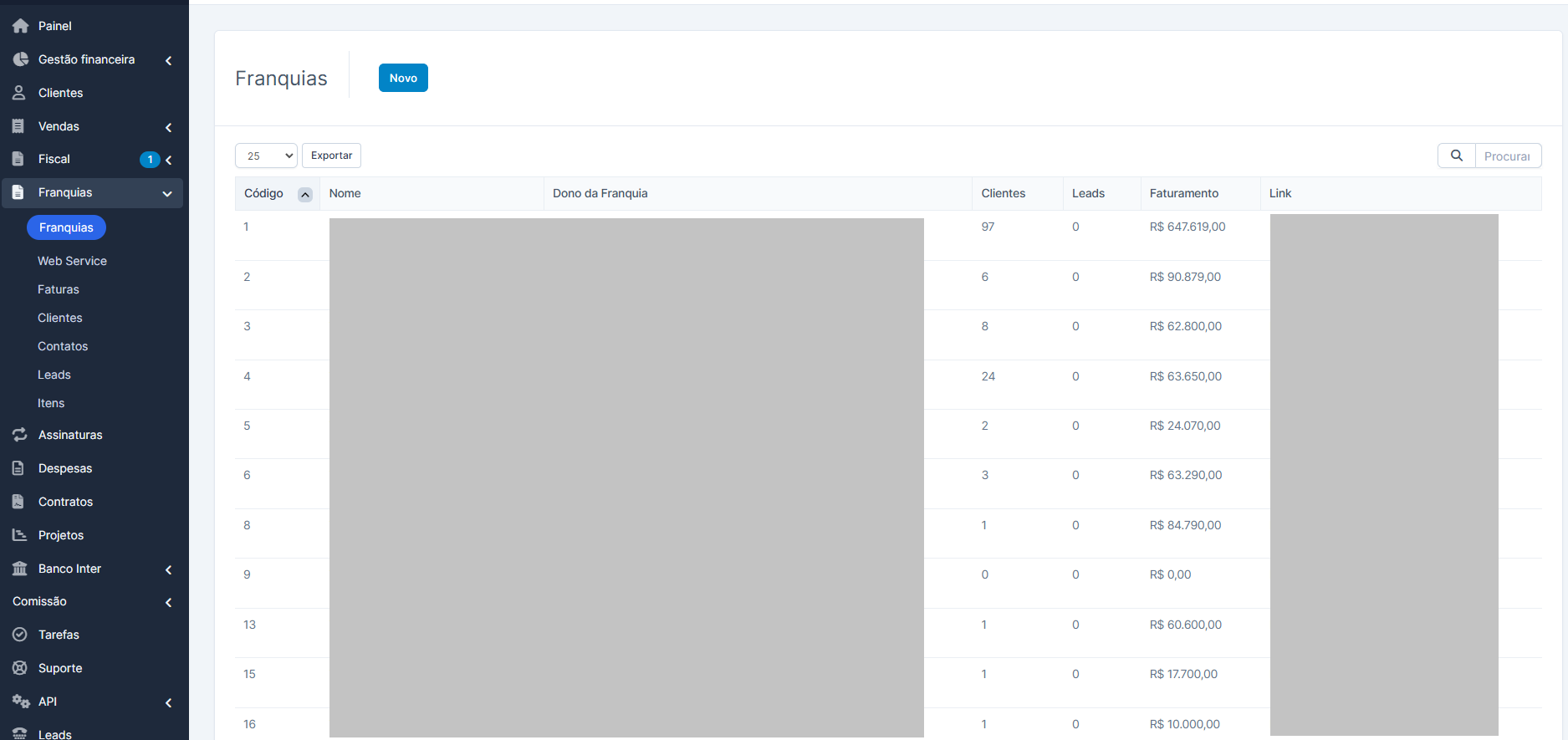Click the API gears icon
The height and width of the screenshot is (740, 1568).
point(20,702)
